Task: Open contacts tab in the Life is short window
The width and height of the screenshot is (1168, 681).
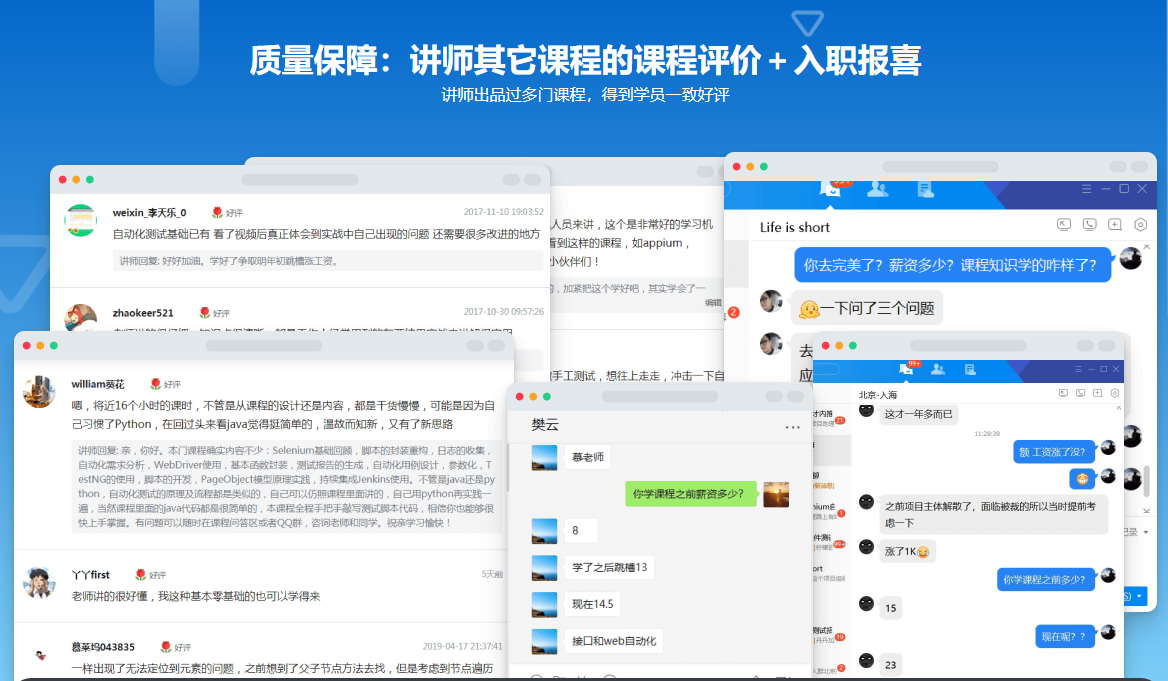Action: pyautogui.click(x=878, y=189)
